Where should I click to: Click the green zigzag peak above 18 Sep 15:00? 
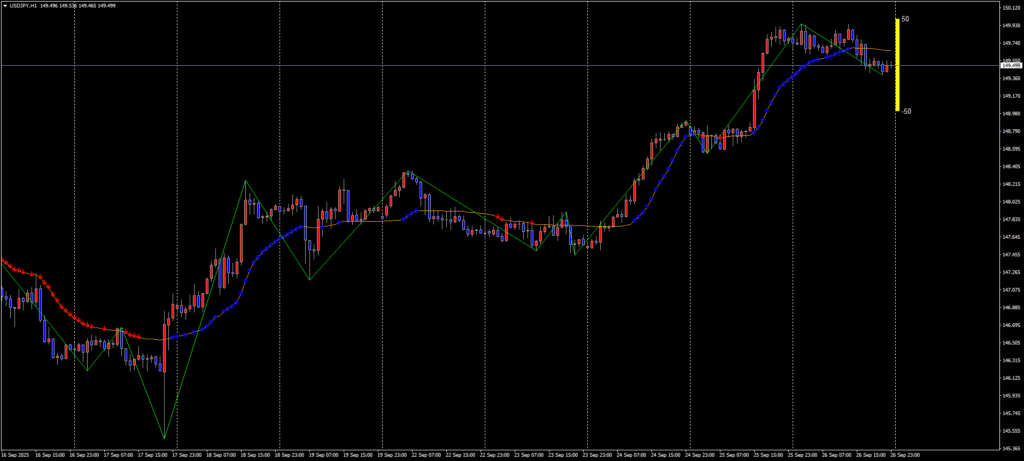click(x=245, y=181)
